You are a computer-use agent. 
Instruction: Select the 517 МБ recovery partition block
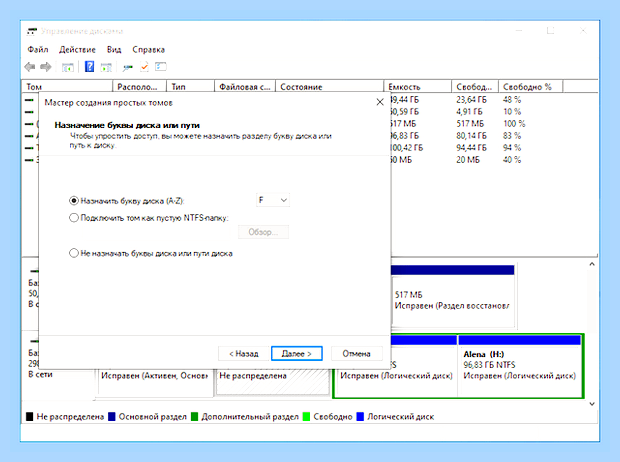(453, 297)
